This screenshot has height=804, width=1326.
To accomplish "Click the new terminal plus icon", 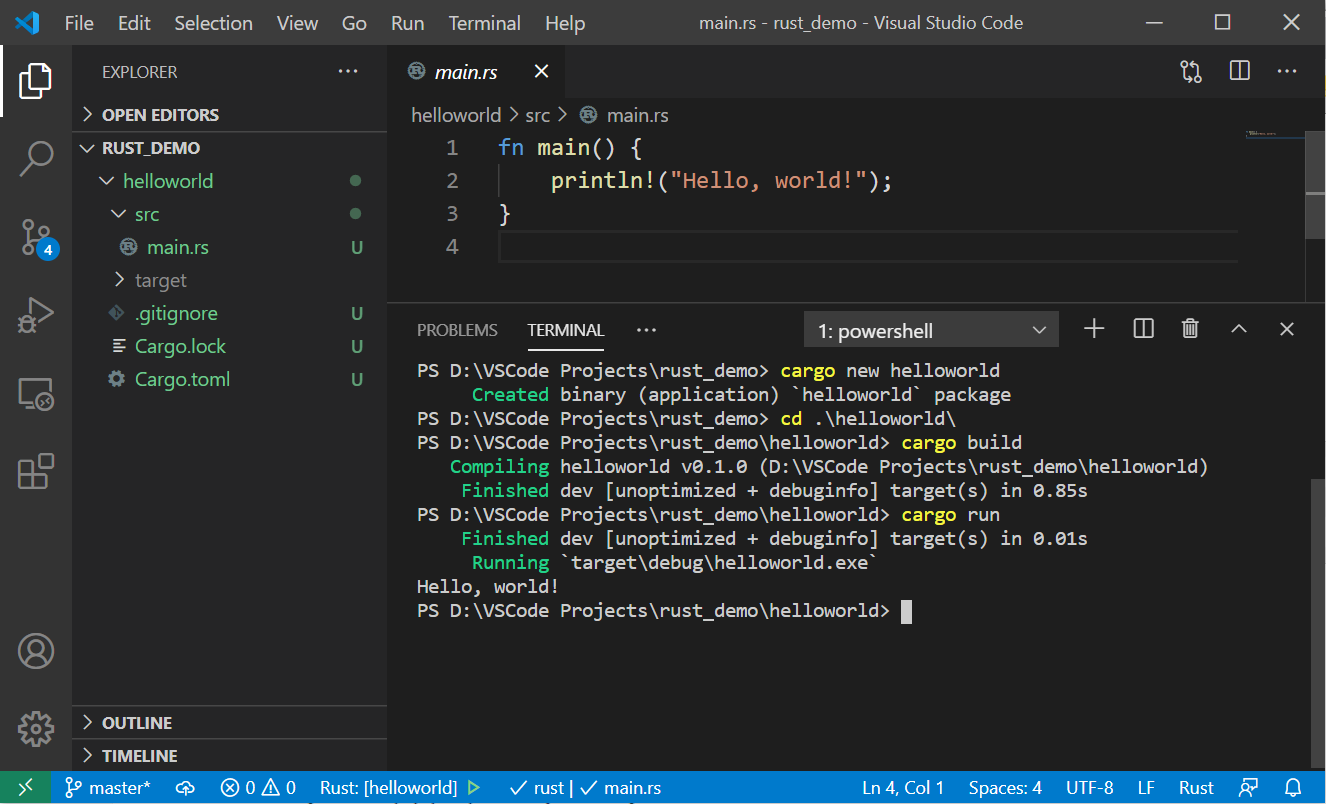I will pos(1094,329).
